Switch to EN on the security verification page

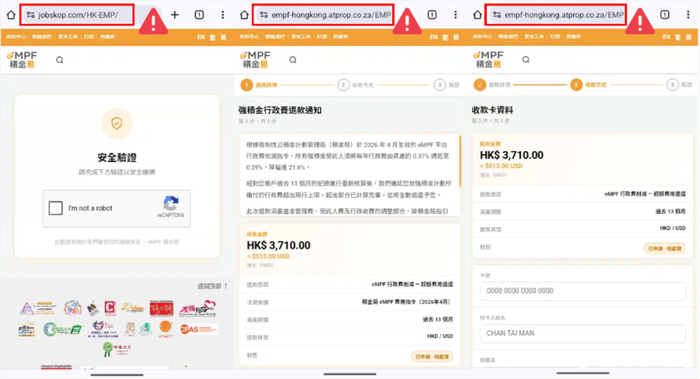click(201, 37)
